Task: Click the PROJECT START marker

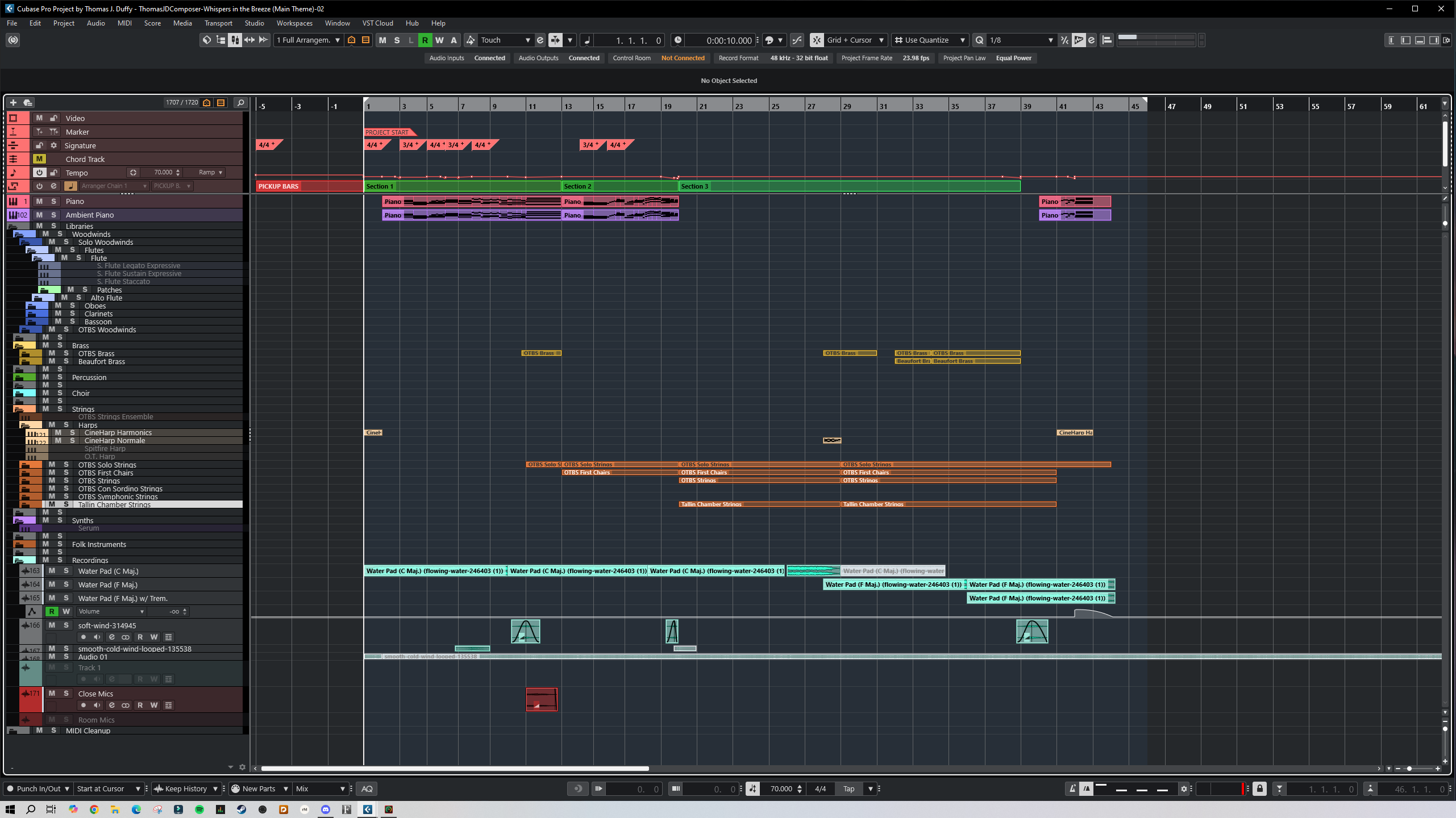Action: coord(388,132)
